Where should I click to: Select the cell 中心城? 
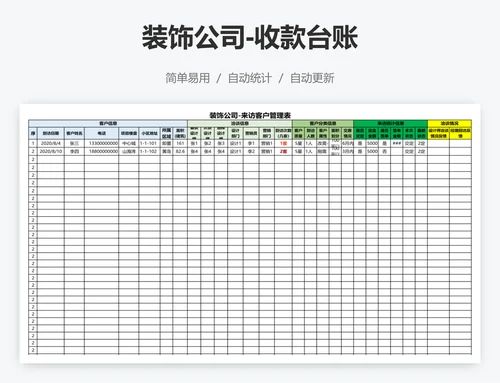click(x=129, y=143)
